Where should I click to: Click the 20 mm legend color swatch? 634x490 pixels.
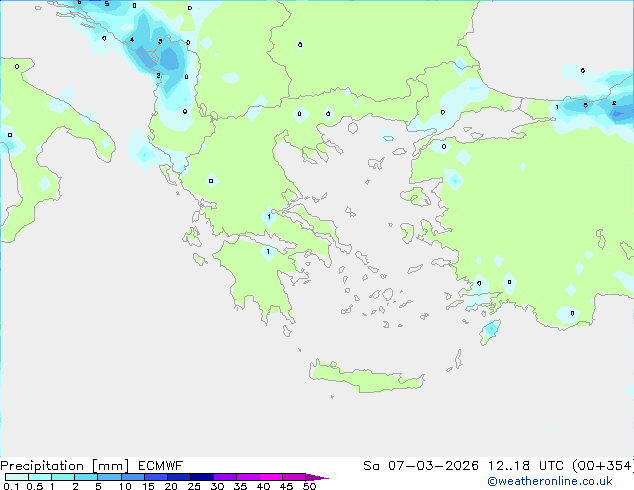pos(179,477)
